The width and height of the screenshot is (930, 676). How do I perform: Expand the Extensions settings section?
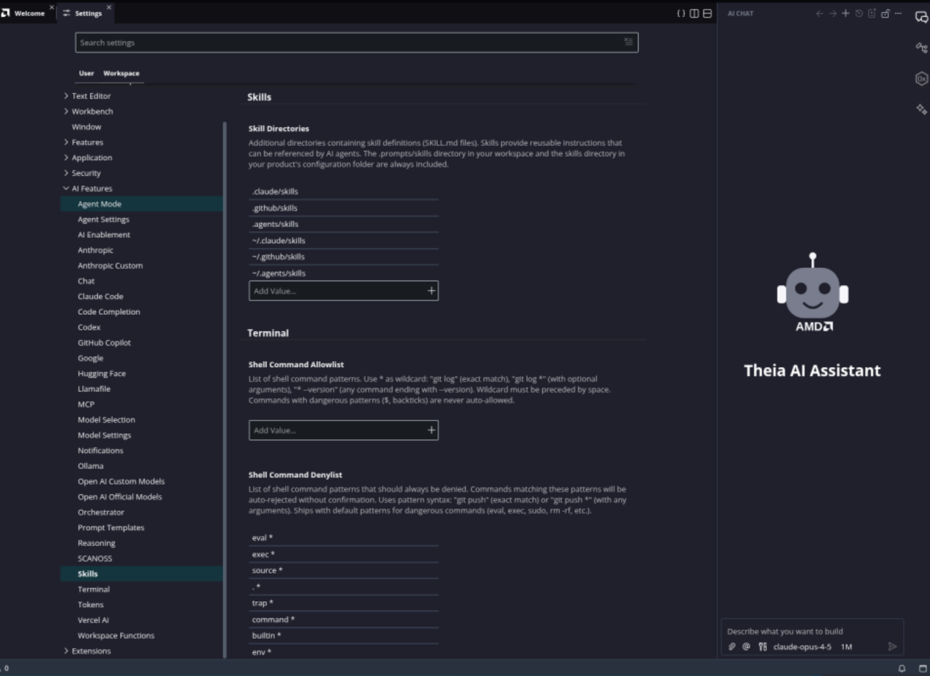[66, 651]
